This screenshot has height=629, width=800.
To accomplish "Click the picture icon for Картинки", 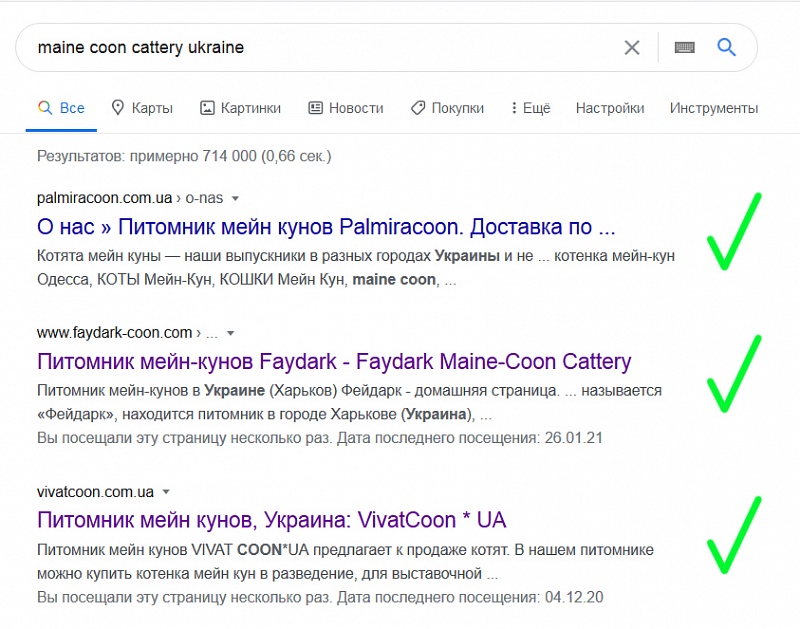I will pyautogui.click(x=207, y=108).
